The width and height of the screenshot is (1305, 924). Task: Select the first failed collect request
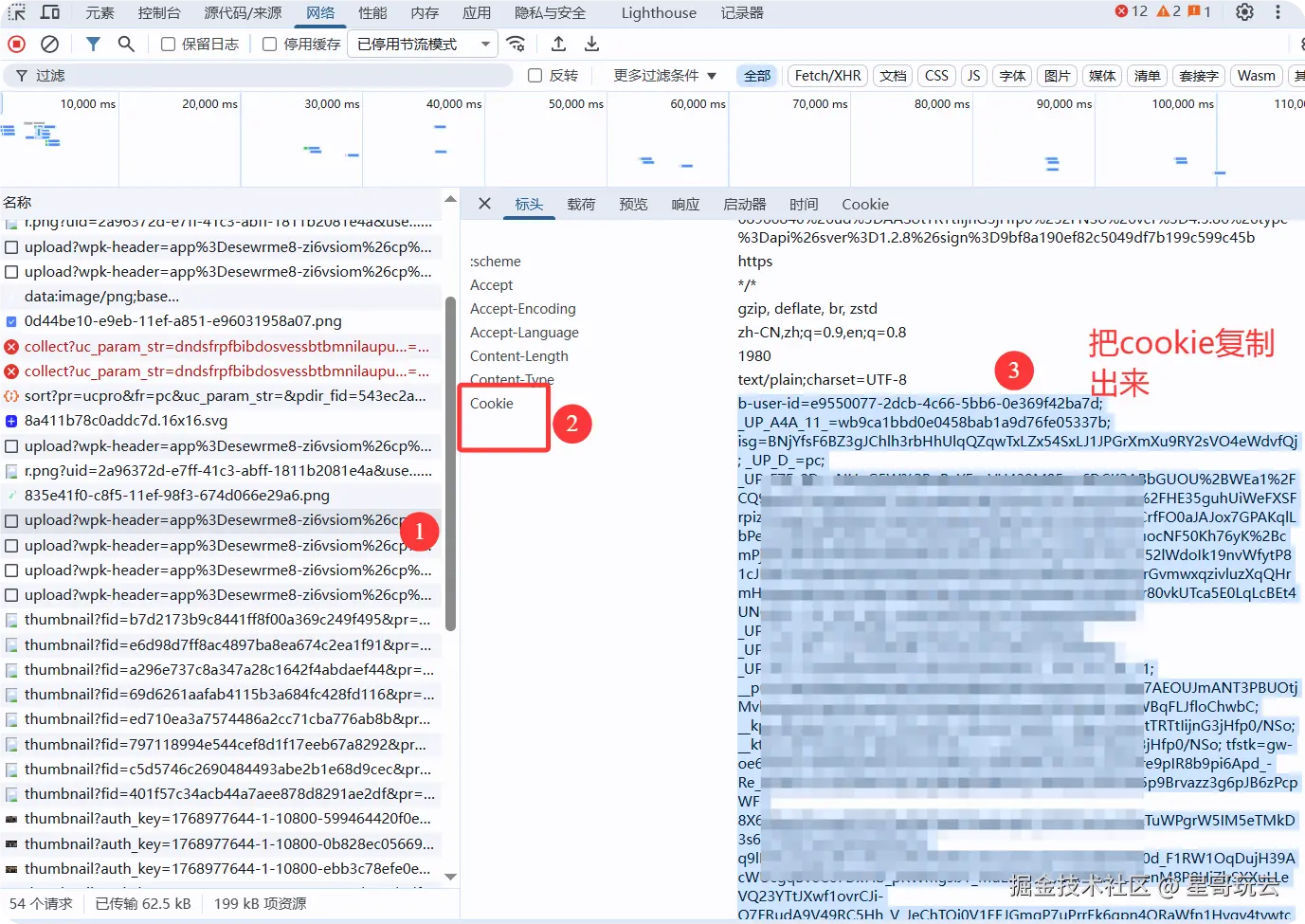(x=220, y=347)
